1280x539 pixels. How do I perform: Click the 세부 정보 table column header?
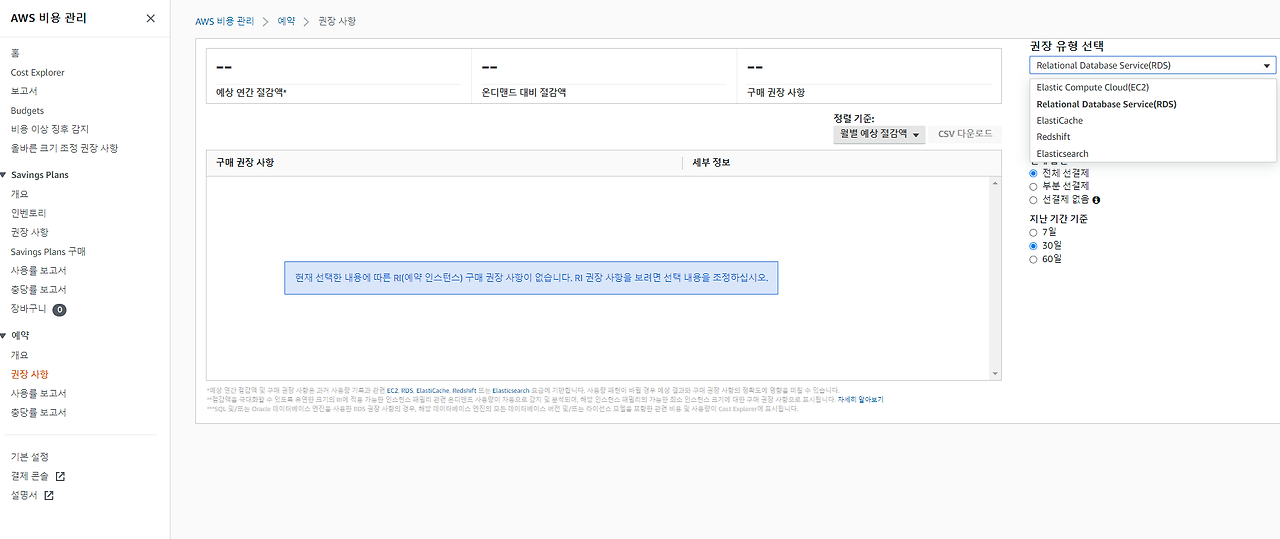tap(711, 162)
